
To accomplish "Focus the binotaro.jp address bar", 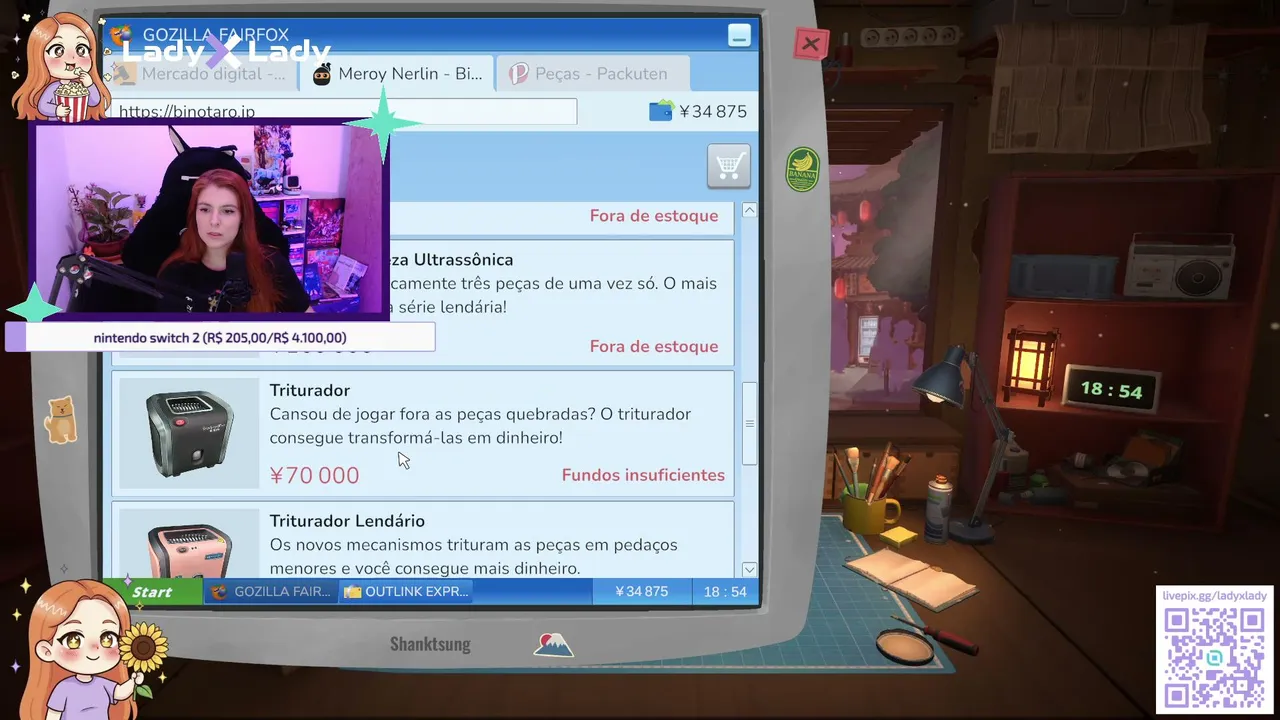I will pos(344,112).
